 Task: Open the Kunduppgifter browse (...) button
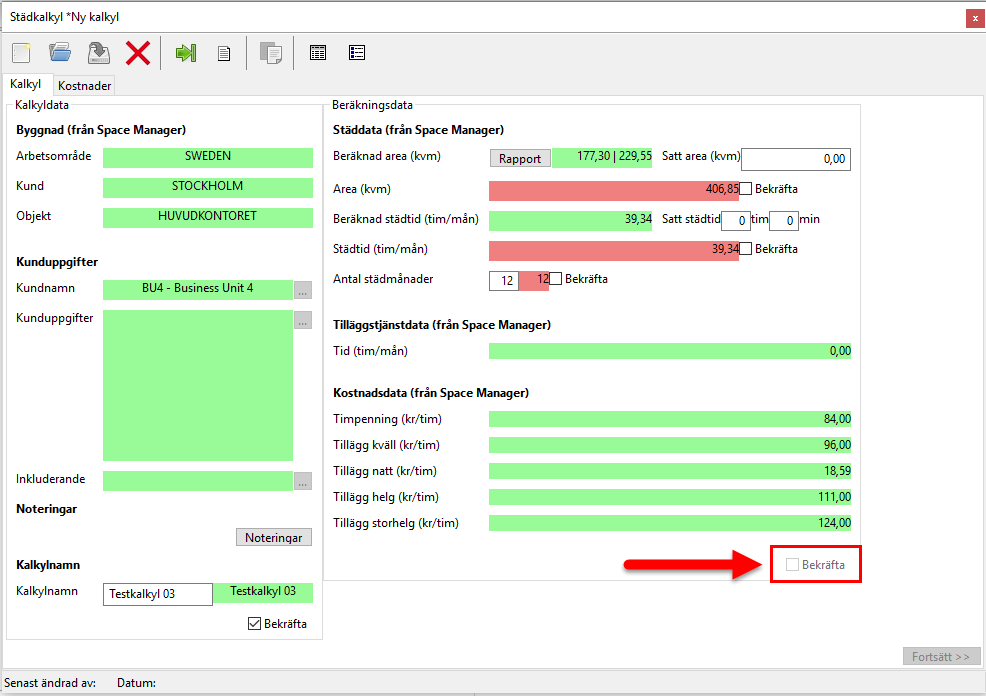coord(303,321)
